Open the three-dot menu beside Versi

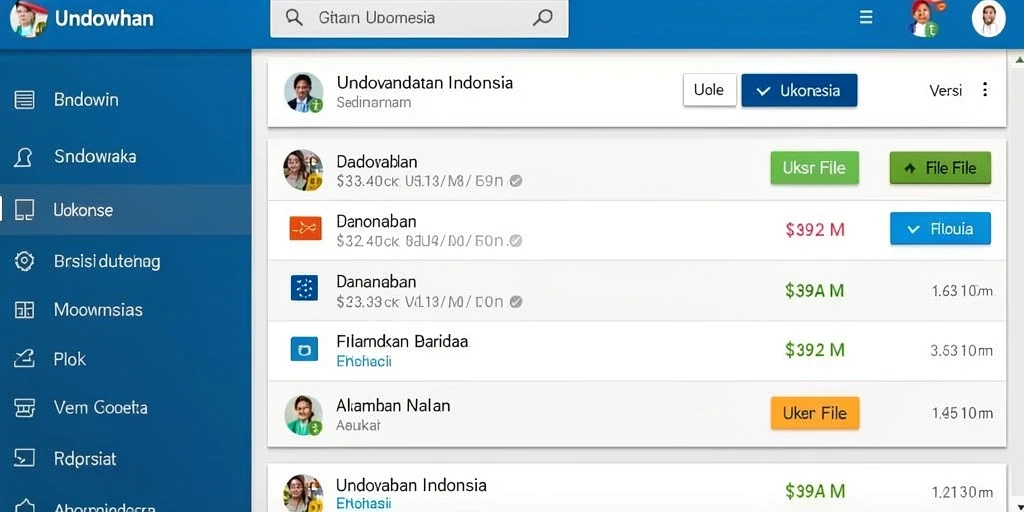coord(985,90)
